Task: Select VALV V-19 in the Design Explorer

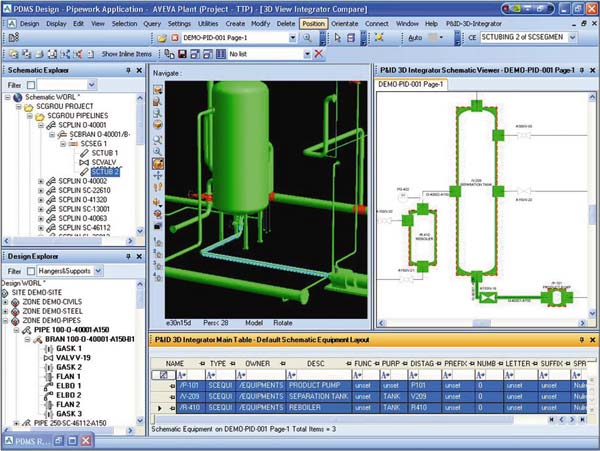Action: tap(73, 358)
